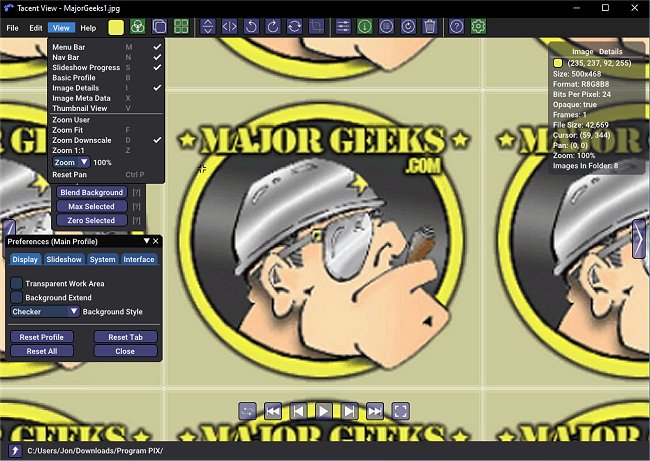Select Zoom 1:1 menu entry
The height and width of the screenshot is (461, 650).
click(106, 150)
